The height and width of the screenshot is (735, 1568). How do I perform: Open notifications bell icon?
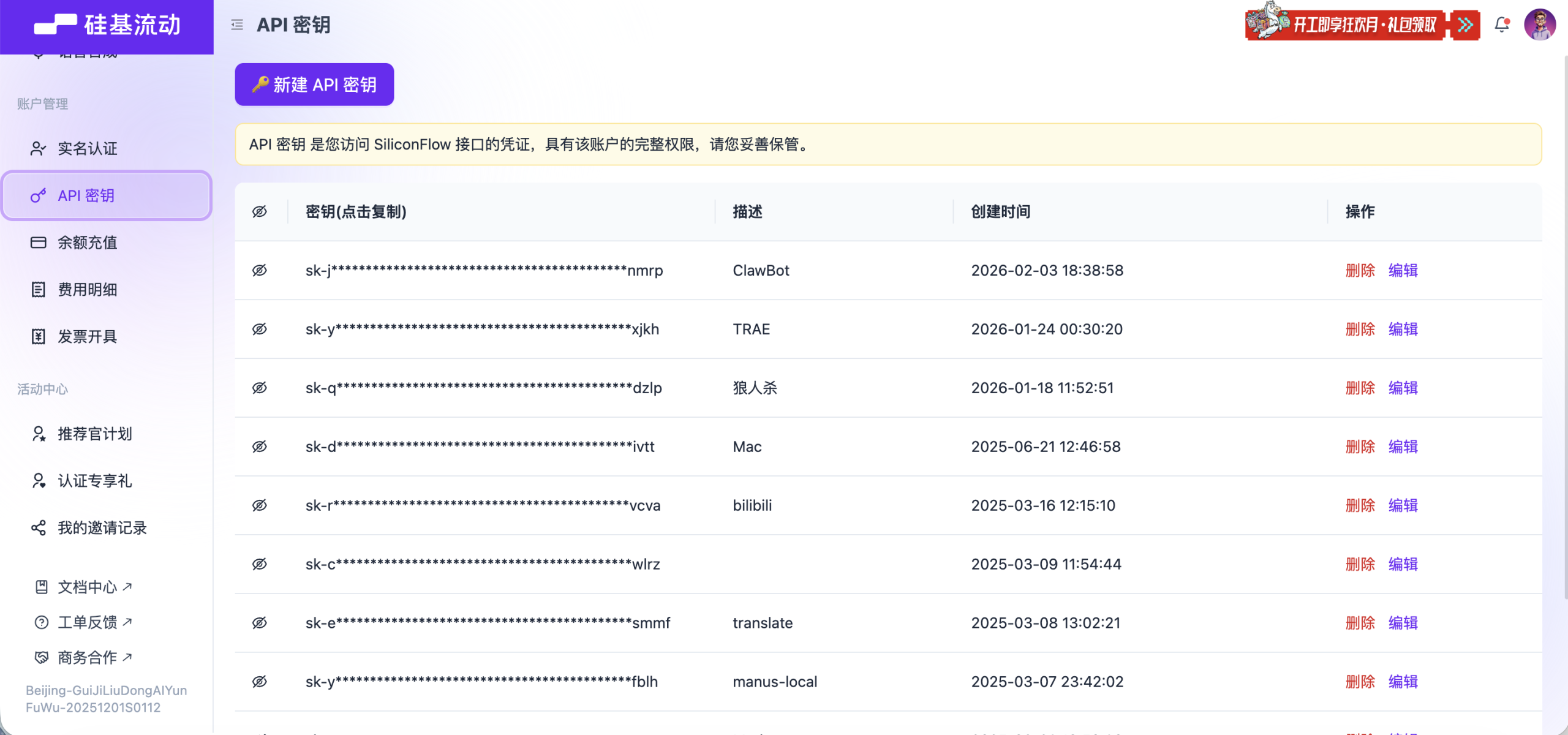tap(1501, 24)
